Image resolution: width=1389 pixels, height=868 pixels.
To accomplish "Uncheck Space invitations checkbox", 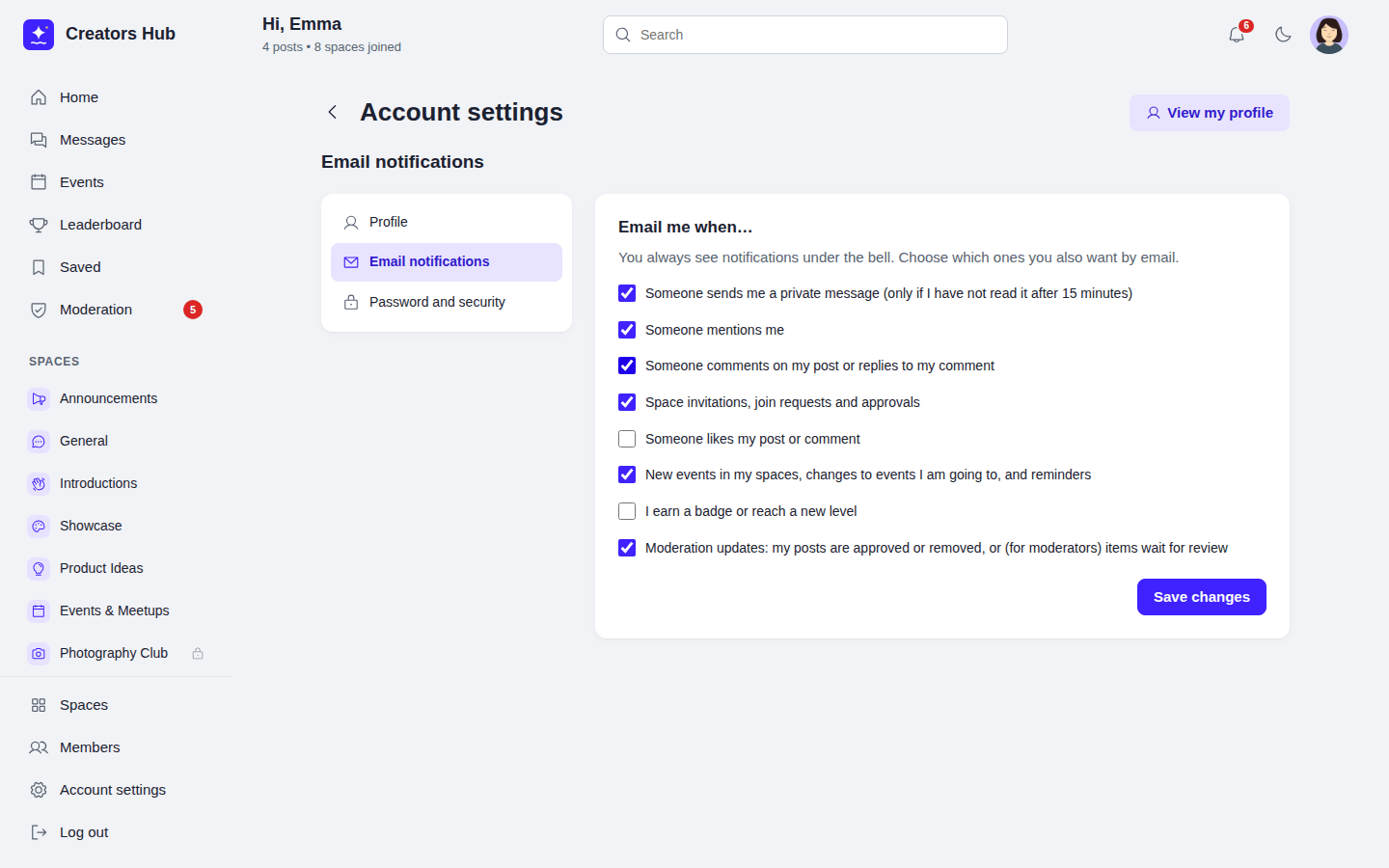I will [627, 402].
